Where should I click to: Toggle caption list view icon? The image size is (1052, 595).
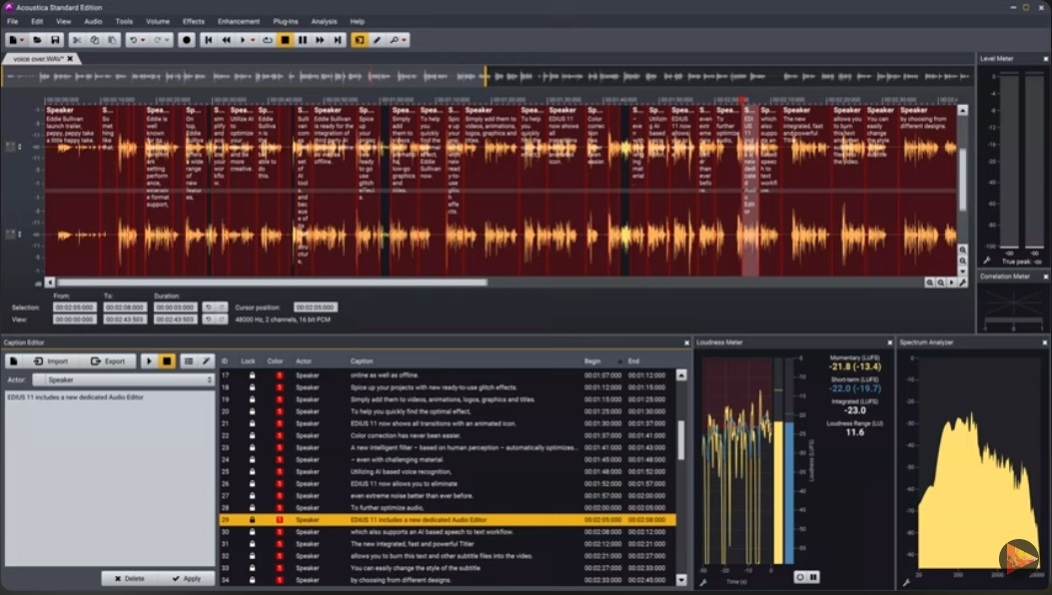point(189,361)
